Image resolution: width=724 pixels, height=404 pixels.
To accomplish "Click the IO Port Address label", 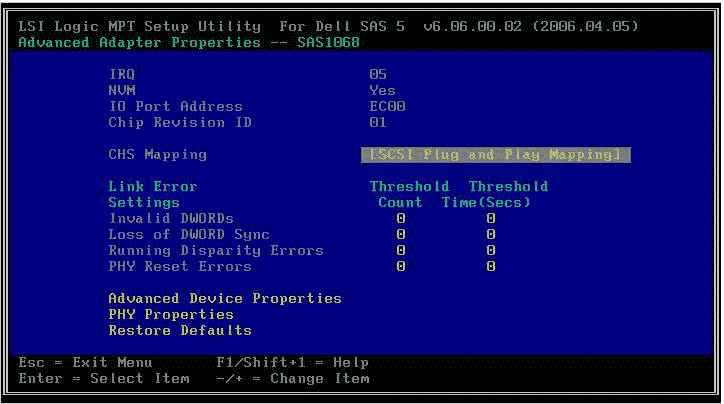I will coord(175,107).
